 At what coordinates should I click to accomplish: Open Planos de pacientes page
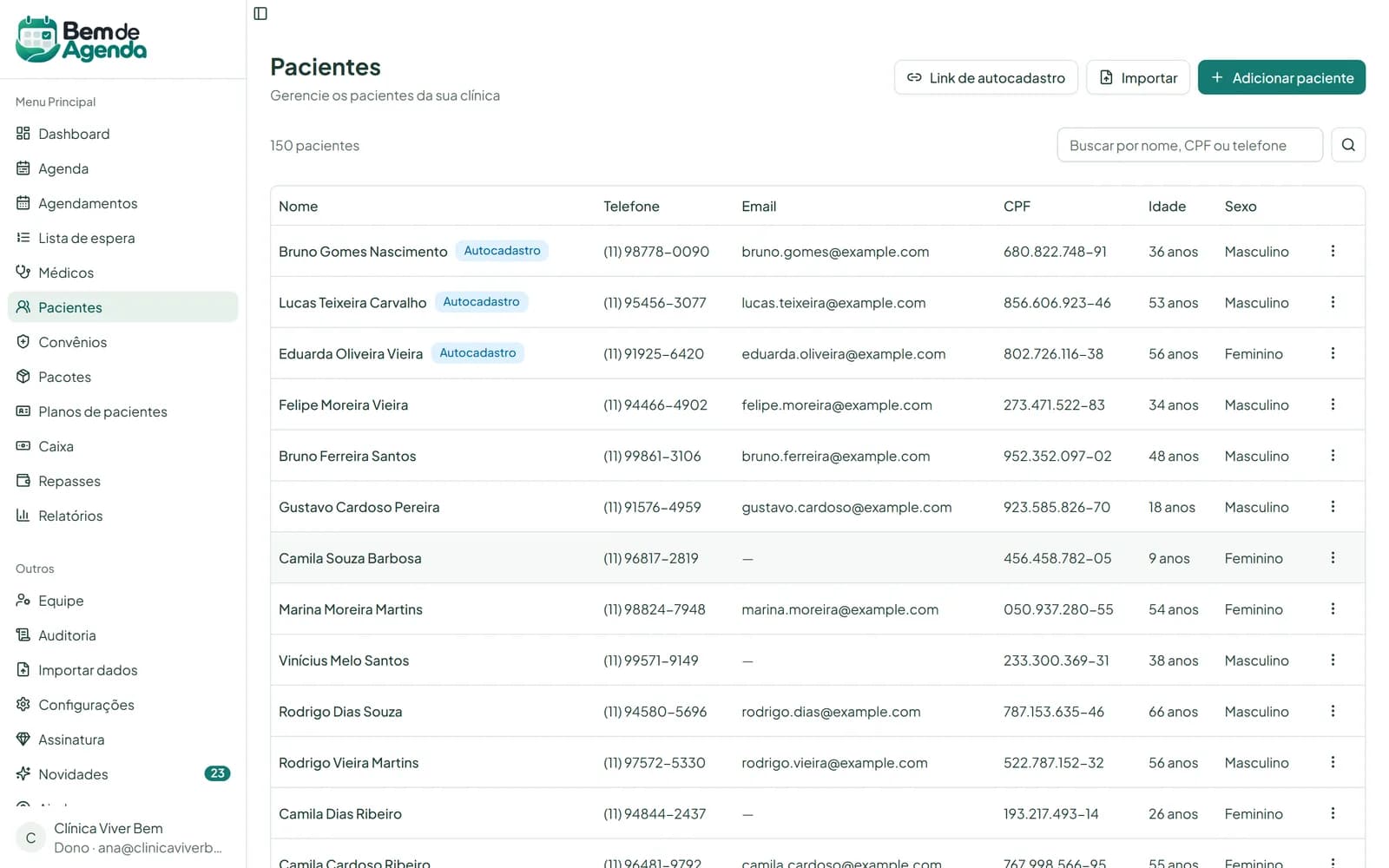122,411
